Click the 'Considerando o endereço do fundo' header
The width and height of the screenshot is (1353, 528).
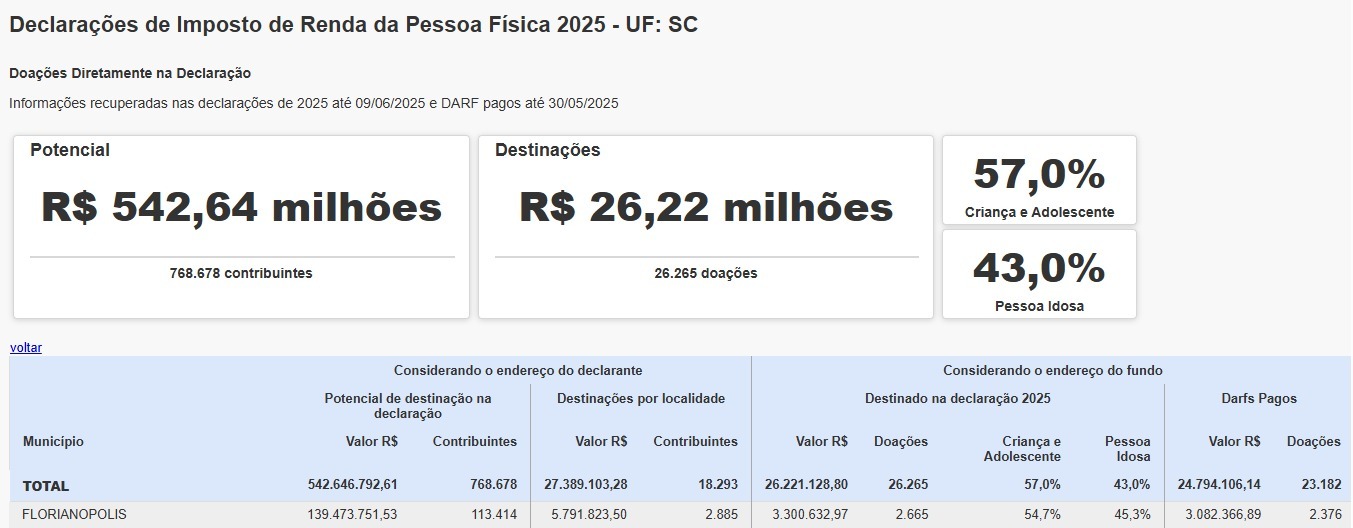coord(1052,370)
